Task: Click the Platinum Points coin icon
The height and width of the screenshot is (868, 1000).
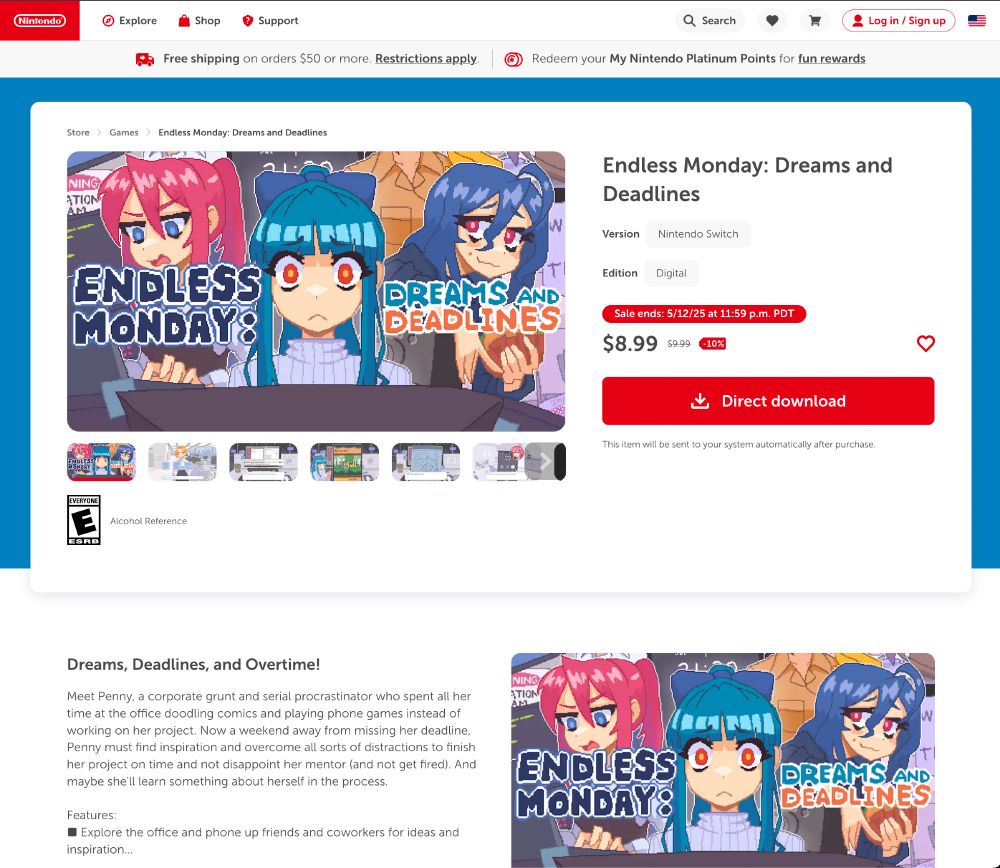Action: tap(513, 59)
